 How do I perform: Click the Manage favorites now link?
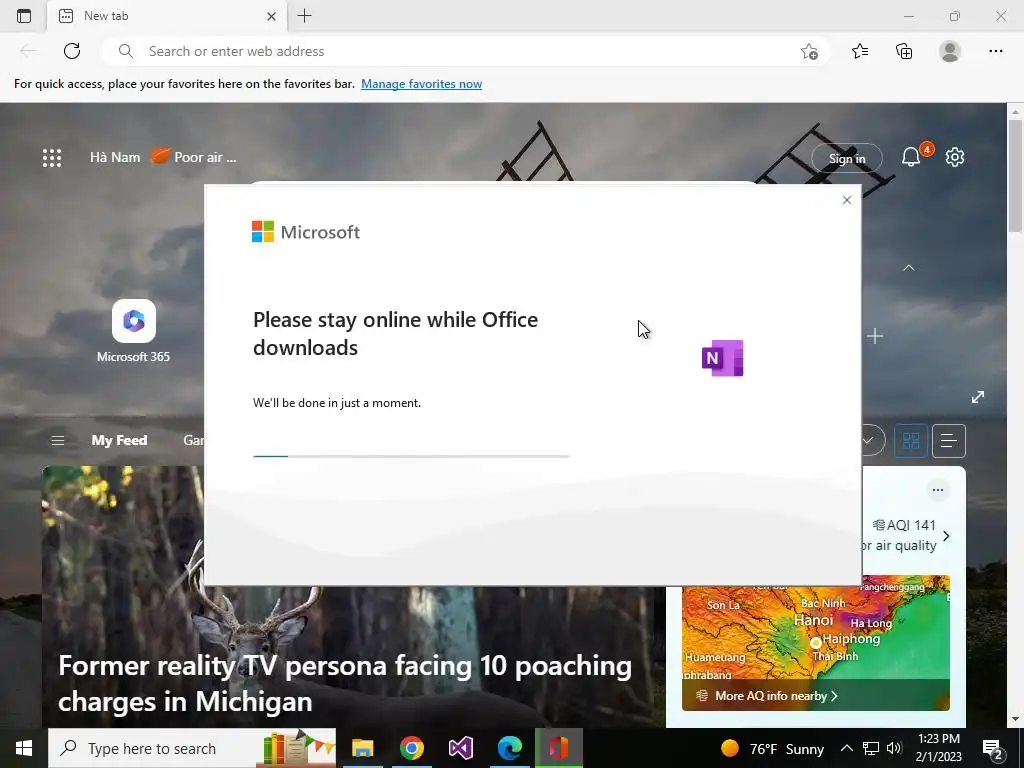click(421, 84)
